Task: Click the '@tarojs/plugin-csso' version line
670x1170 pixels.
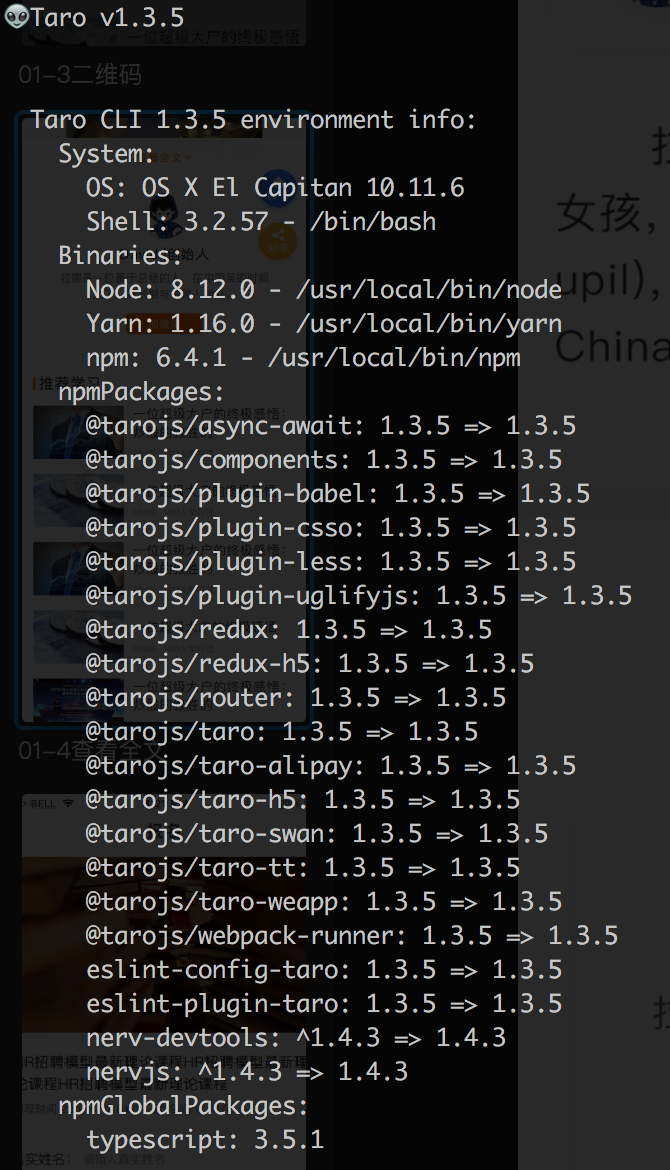Action: [331, 528]
